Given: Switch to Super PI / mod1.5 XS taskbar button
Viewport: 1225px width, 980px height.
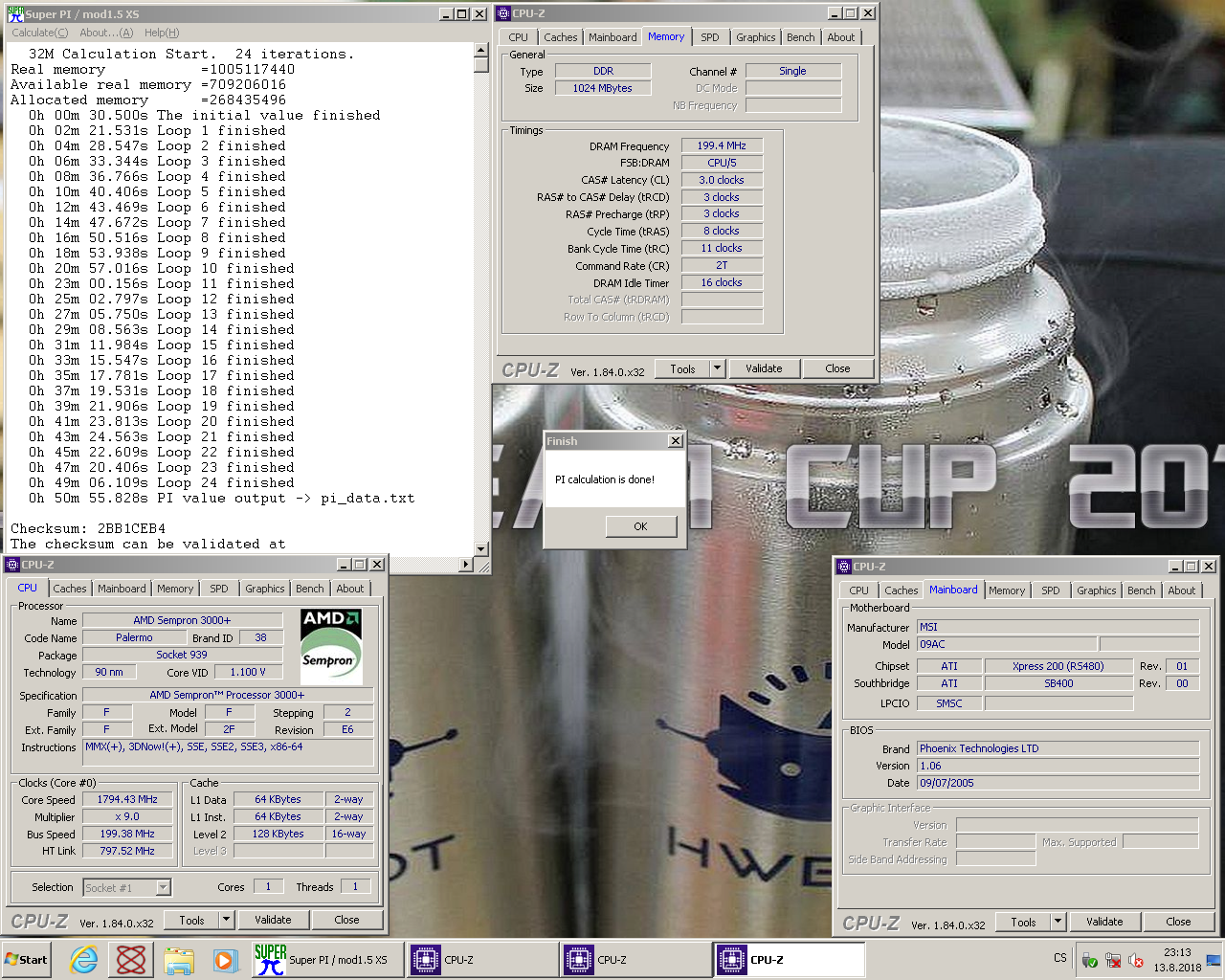Looking at the screenshot, I should point(327,960).
